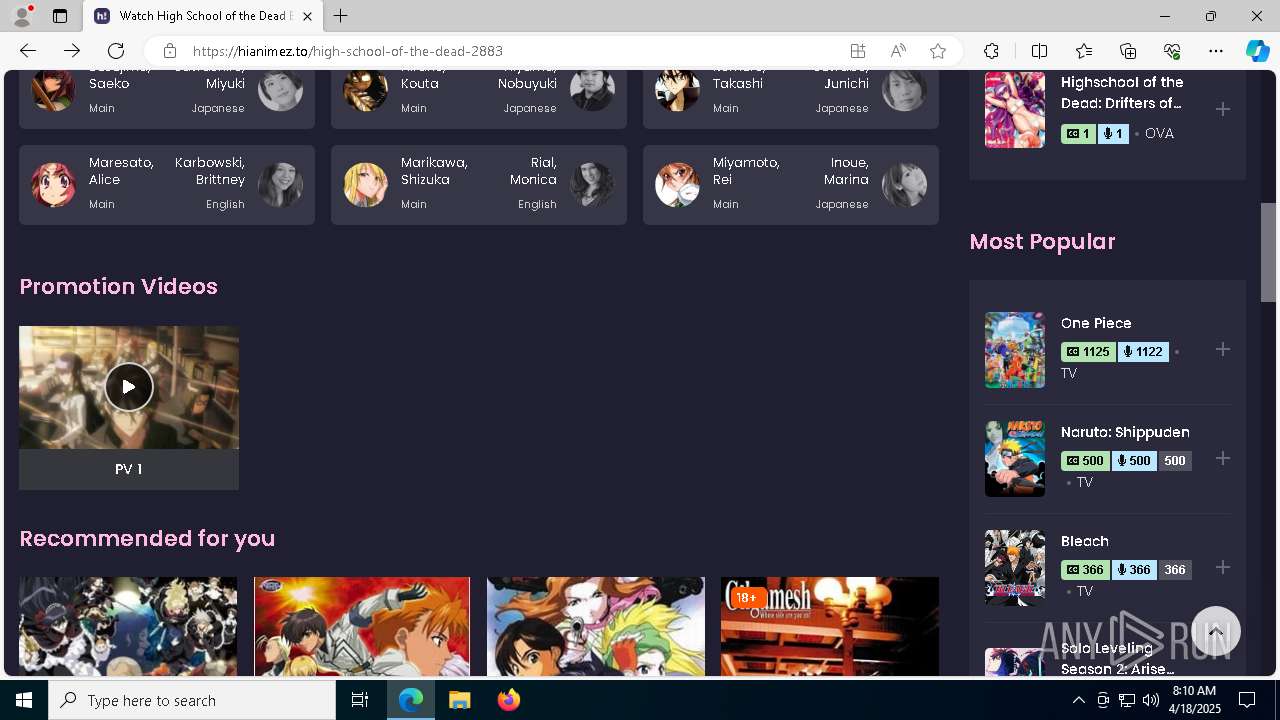Screen dimensions: 1280x720
Task: Open Marikawa, Shizuka character page
Action: pyautogui.click(x=434, y=171)
